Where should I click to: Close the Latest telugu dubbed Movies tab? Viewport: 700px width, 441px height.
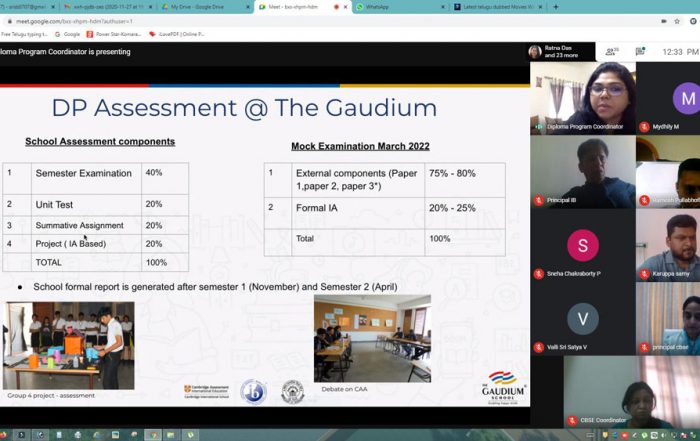540,7
